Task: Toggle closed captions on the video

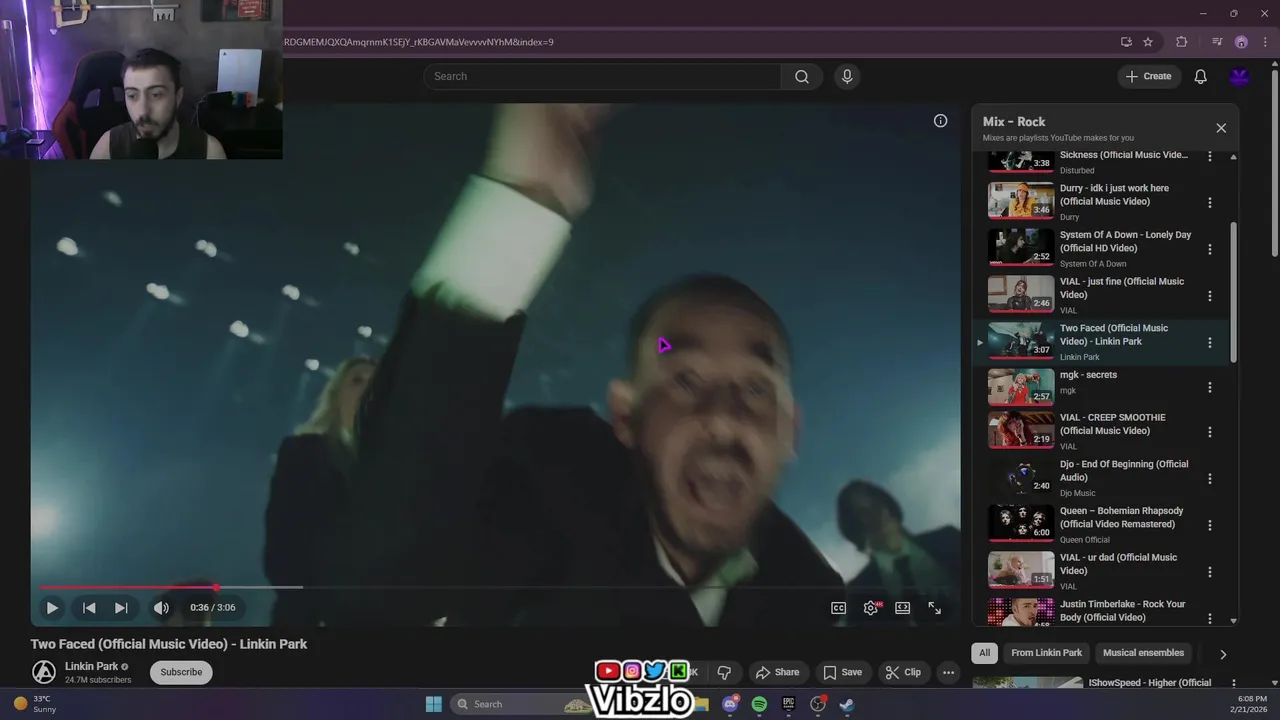Action: (x=839, y=607)
